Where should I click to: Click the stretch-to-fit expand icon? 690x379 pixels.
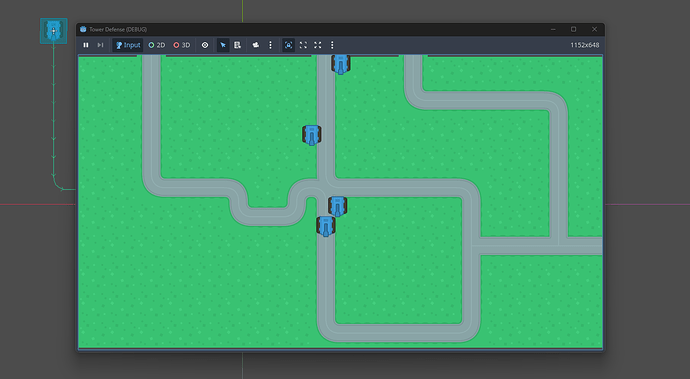(x=303, y=45)
